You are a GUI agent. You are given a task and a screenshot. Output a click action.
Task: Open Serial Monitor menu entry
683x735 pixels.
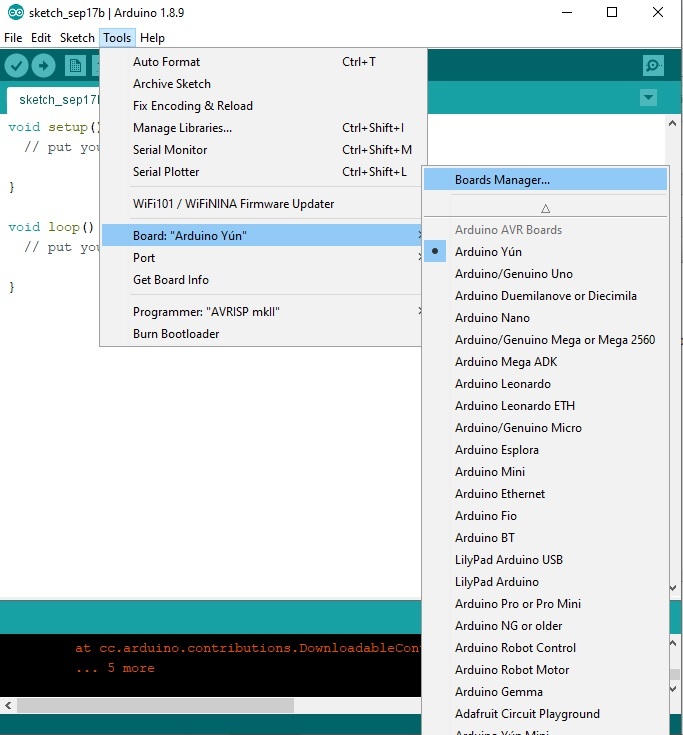(263, 150)
